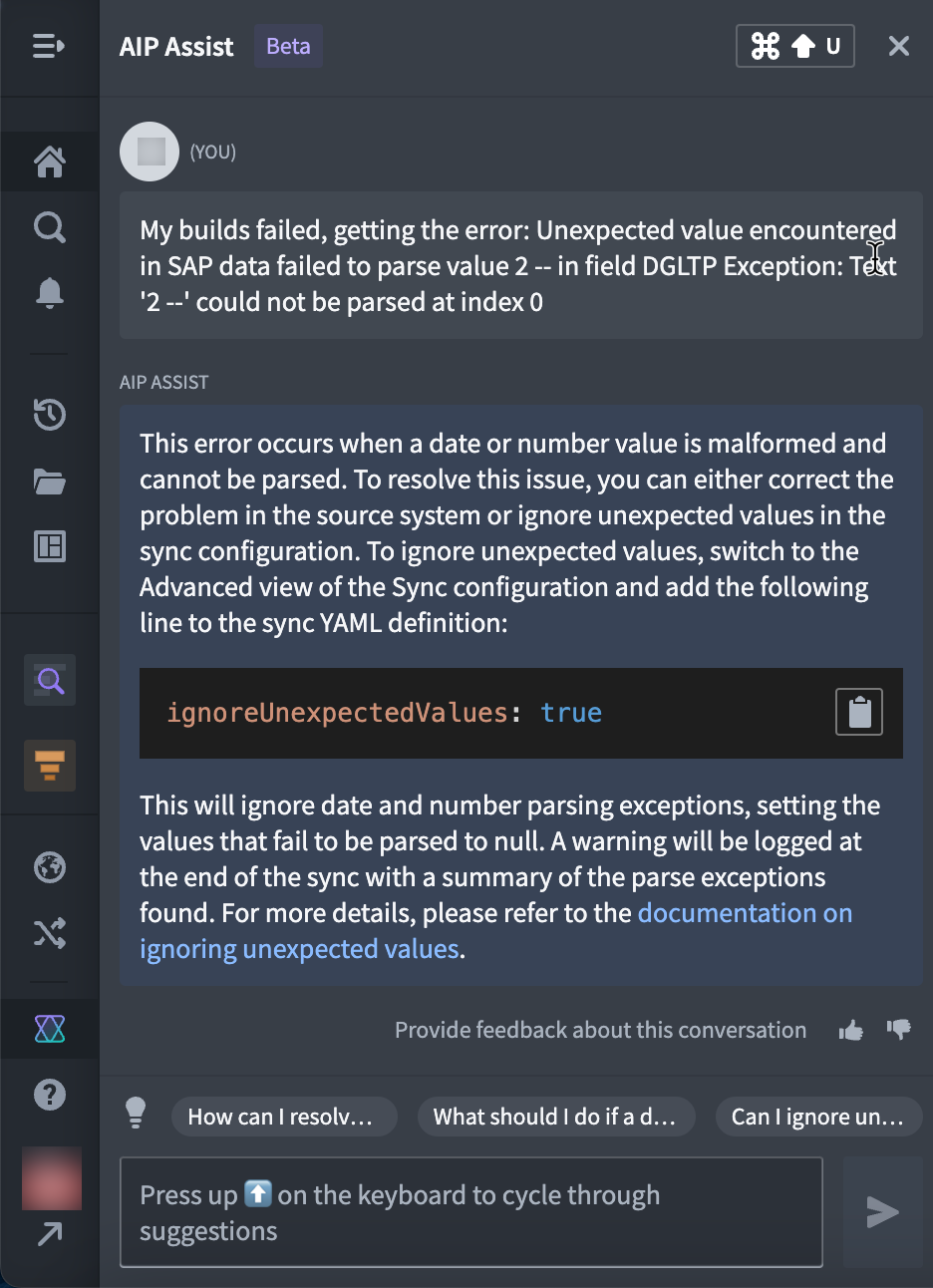Open the shuffle arrows sidebar icon

[49, 933]
